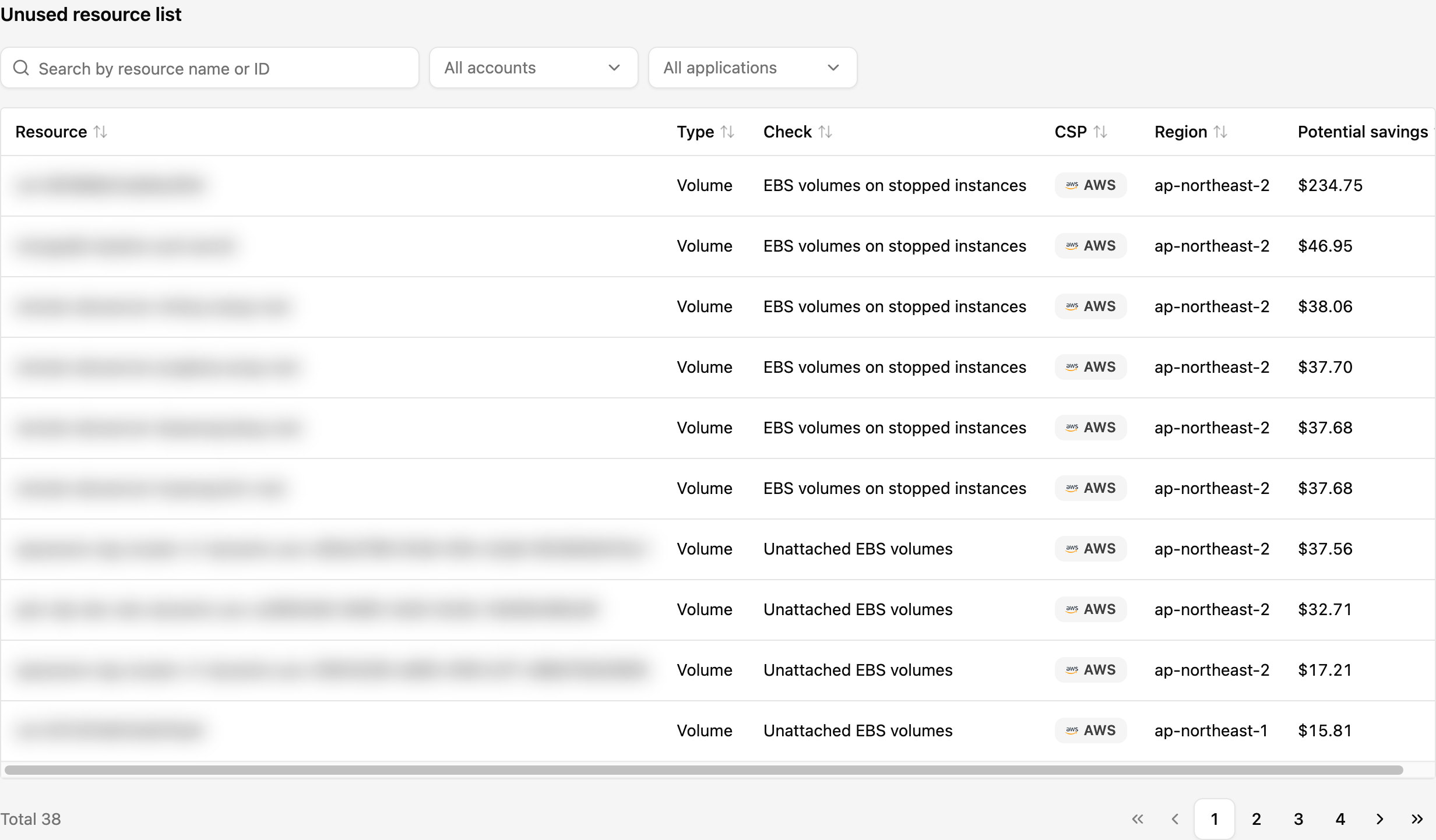Go to next page arrow

[1380, 819]
